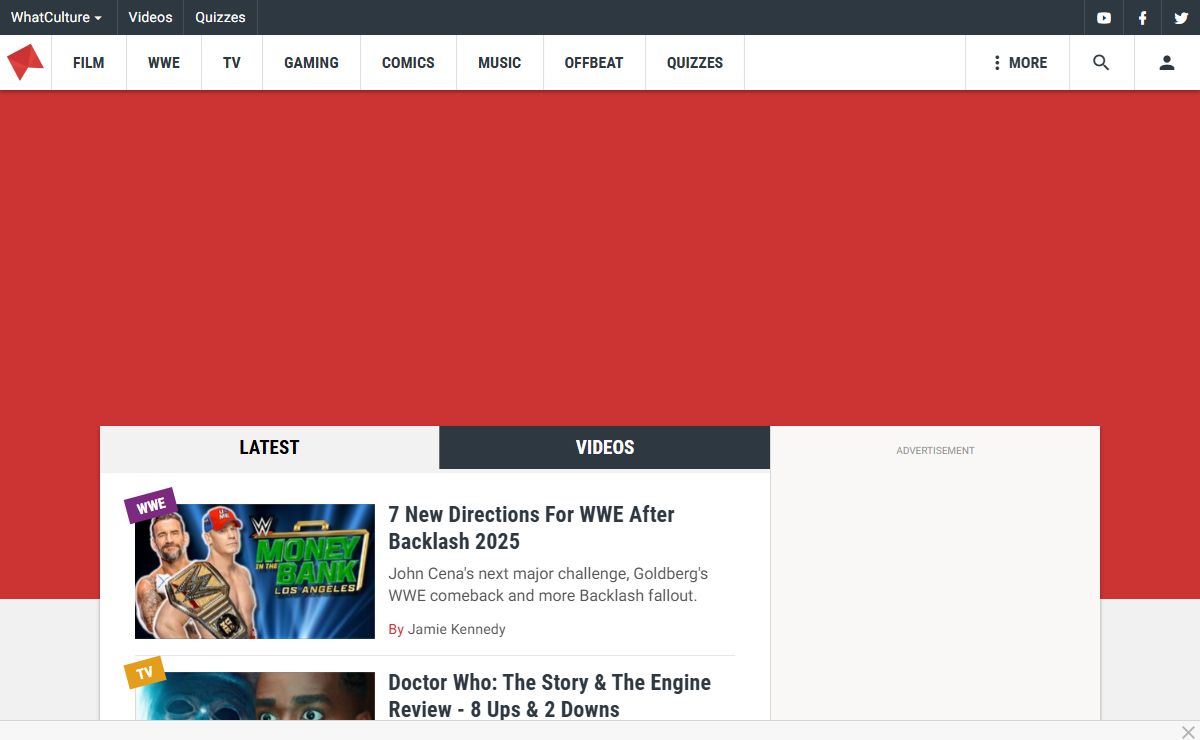
Task: Close the bottom ad bar with X
Action: (x=1188, y=732)
